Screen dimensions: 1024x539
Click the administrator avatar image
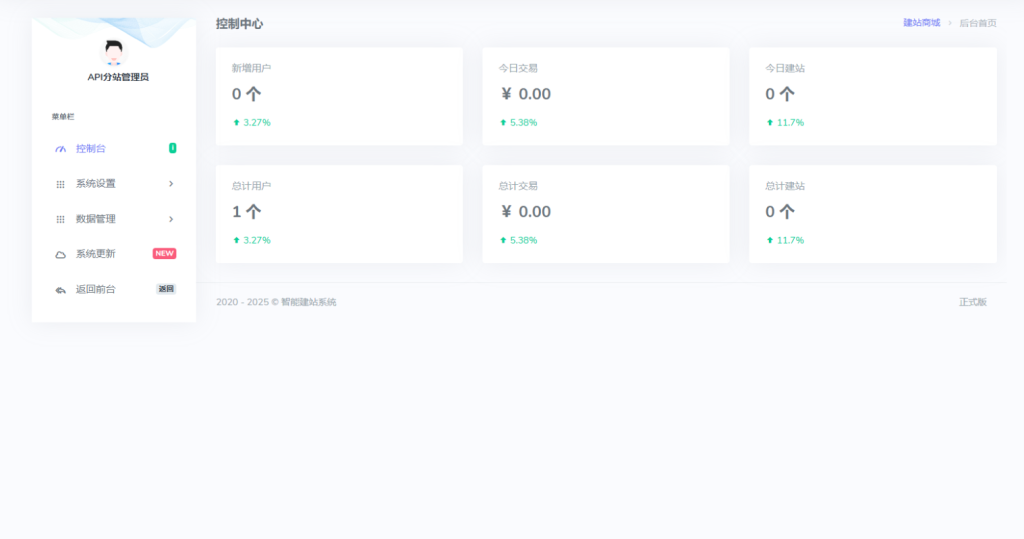point(114,52)
